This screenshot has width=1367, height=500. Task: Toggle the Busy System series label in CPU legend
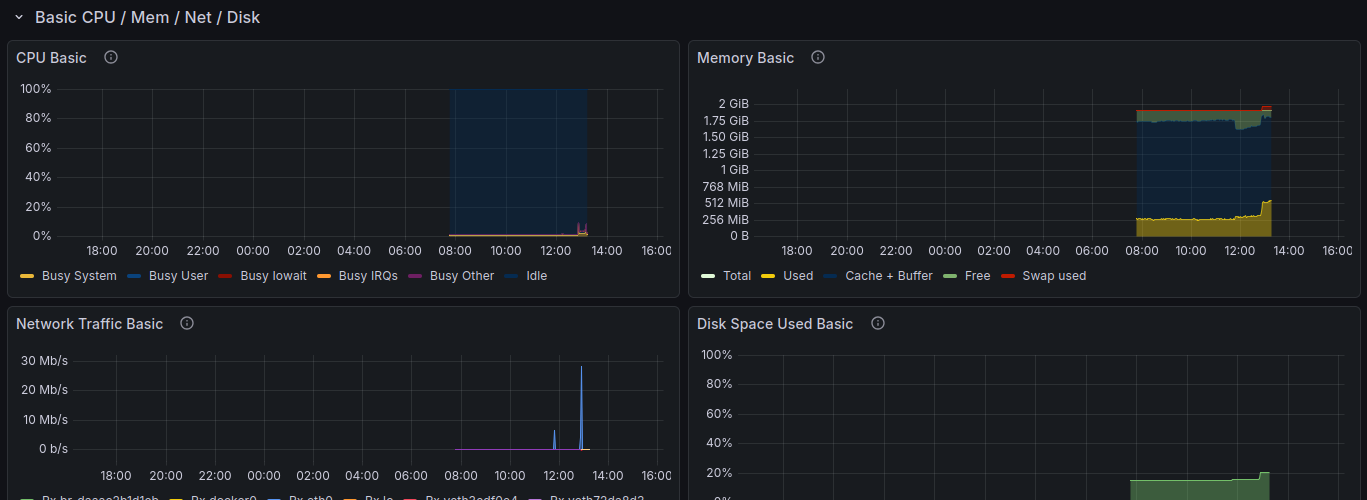pyautogui.click(x=79, y=276)
